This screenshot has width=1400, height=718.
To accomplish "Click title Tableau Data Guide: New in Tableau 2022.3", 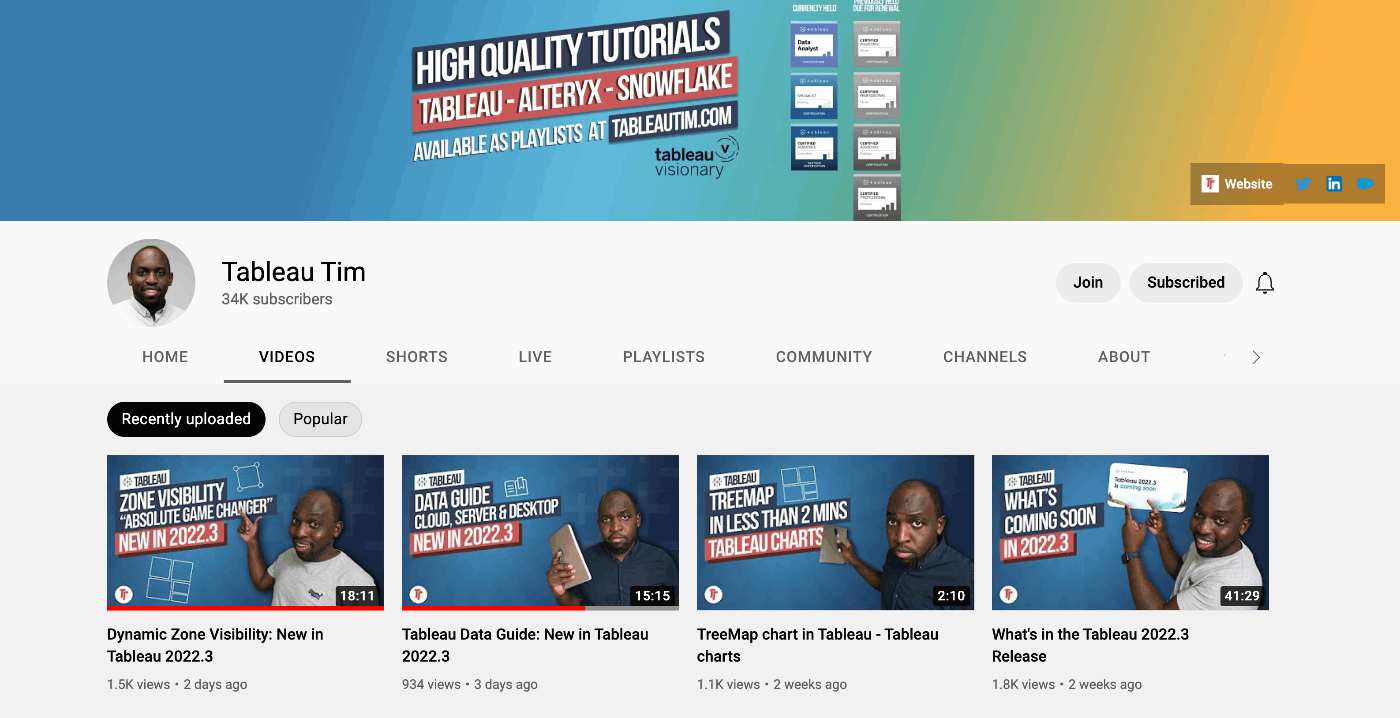I will point(525,645).
